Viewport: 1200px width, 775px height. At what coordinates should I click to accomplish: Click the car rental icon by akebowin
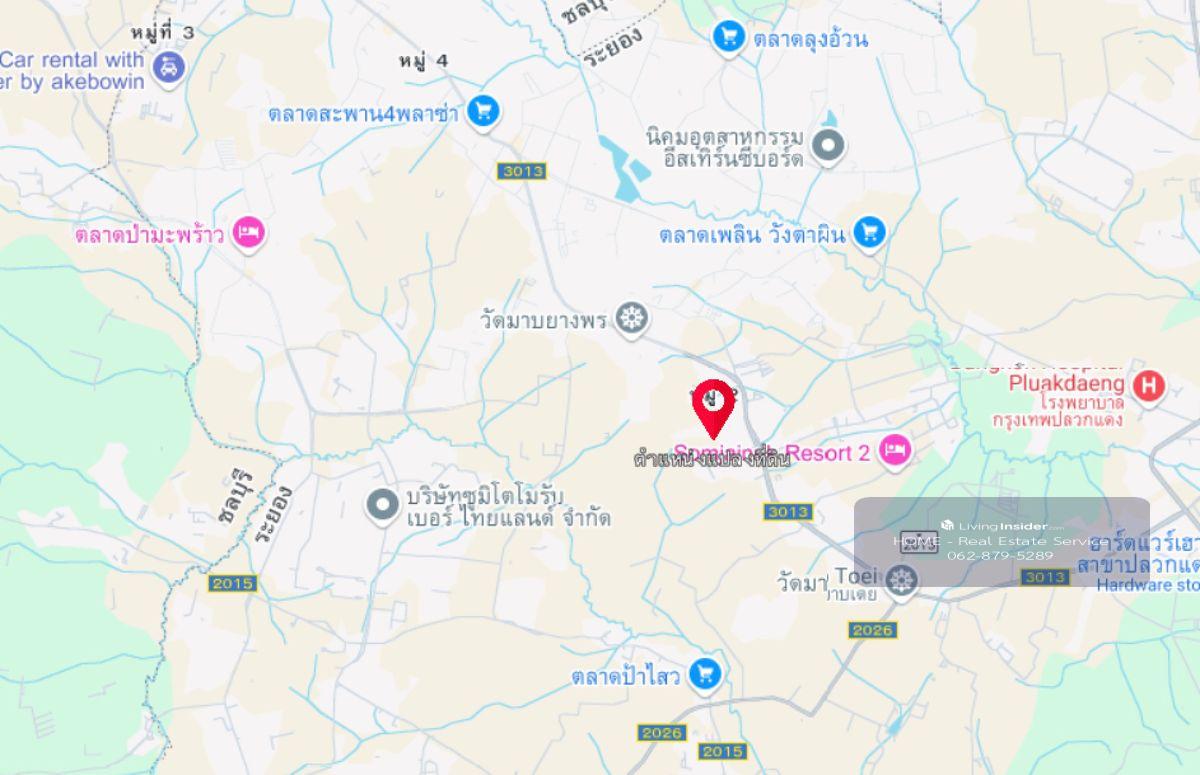[170, 68]
